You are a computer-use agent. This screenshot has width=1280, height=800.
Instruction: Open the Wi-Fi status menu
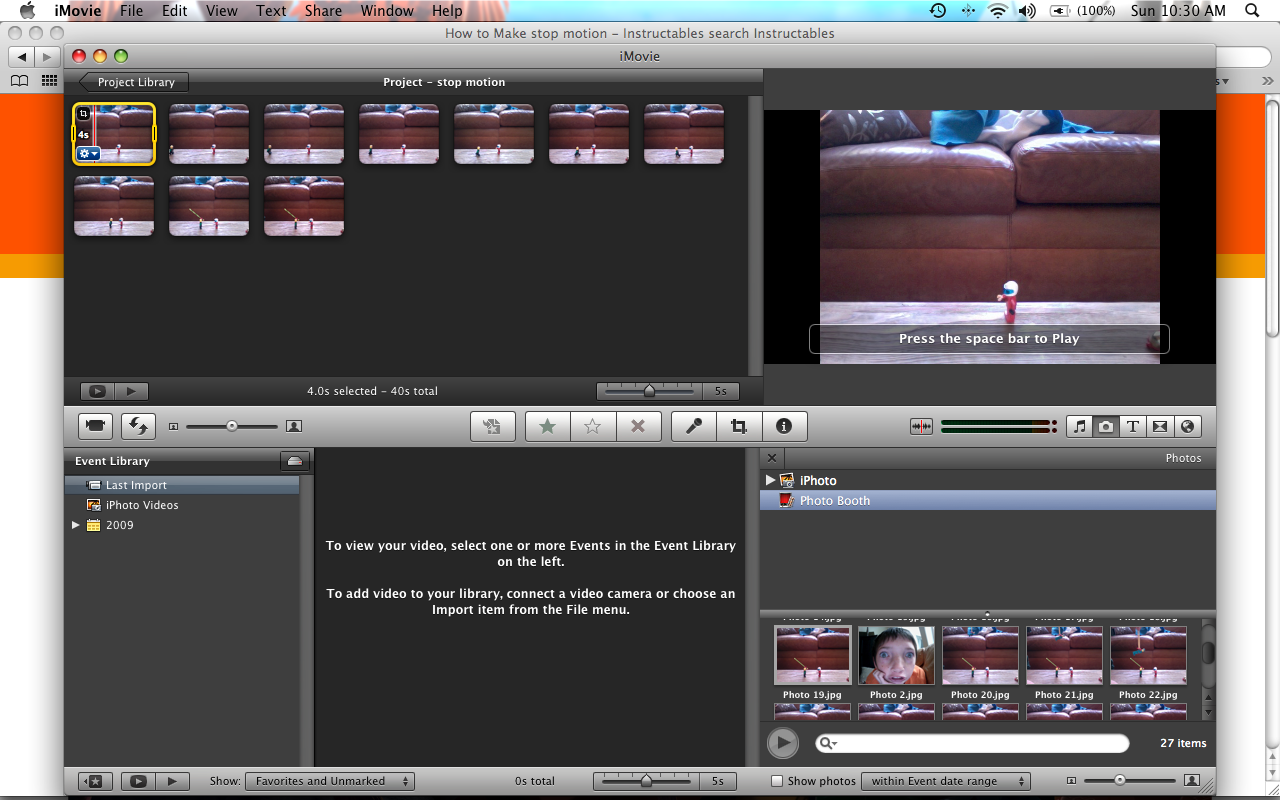[997, 11]
